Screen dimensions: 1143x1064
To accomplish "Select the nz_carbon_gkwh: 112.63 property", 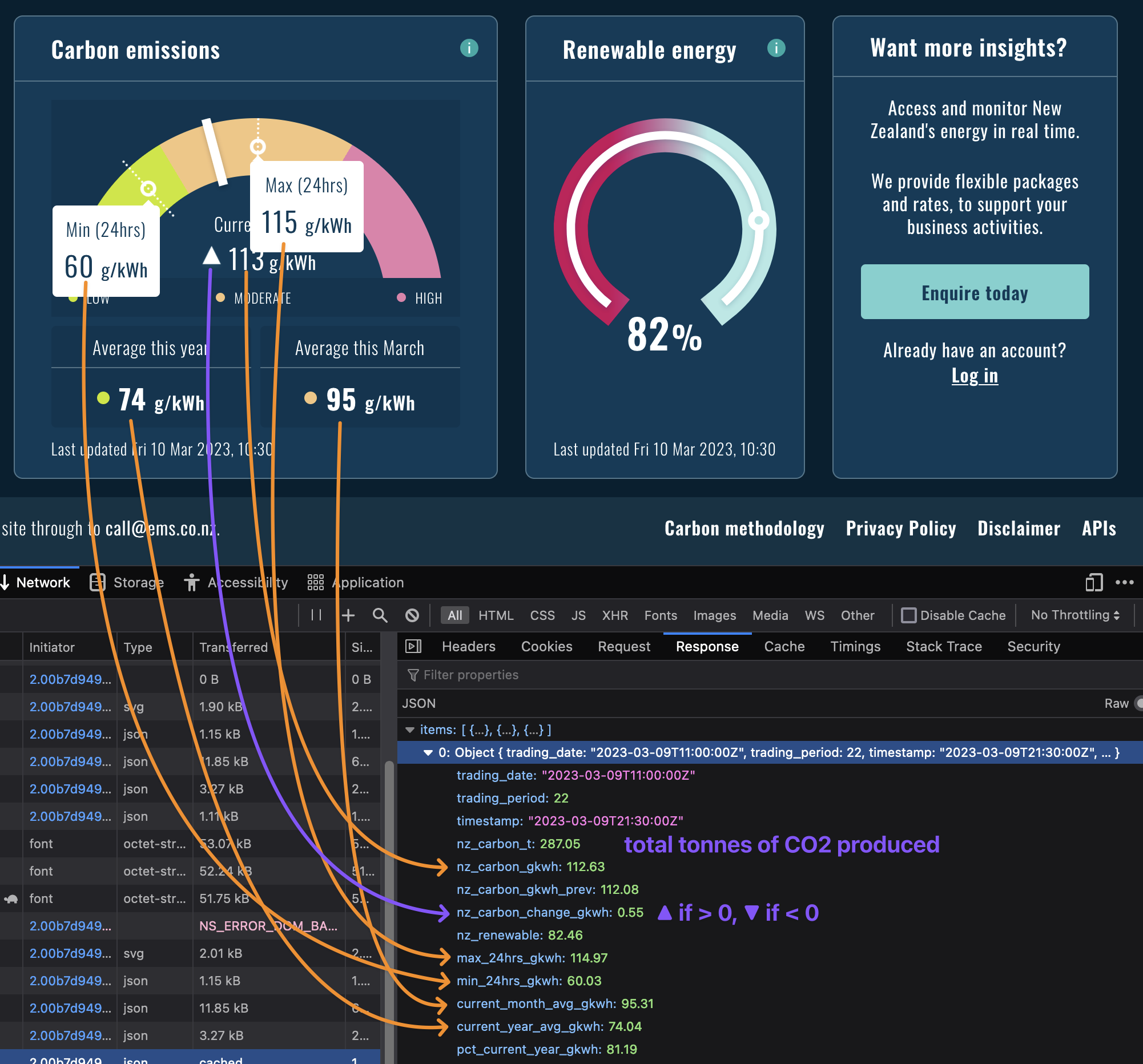I will [x=530, y=867].
